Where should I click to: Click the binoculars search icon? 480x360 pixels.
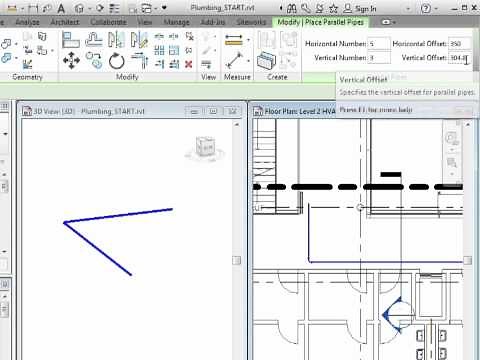pos(292,8)
